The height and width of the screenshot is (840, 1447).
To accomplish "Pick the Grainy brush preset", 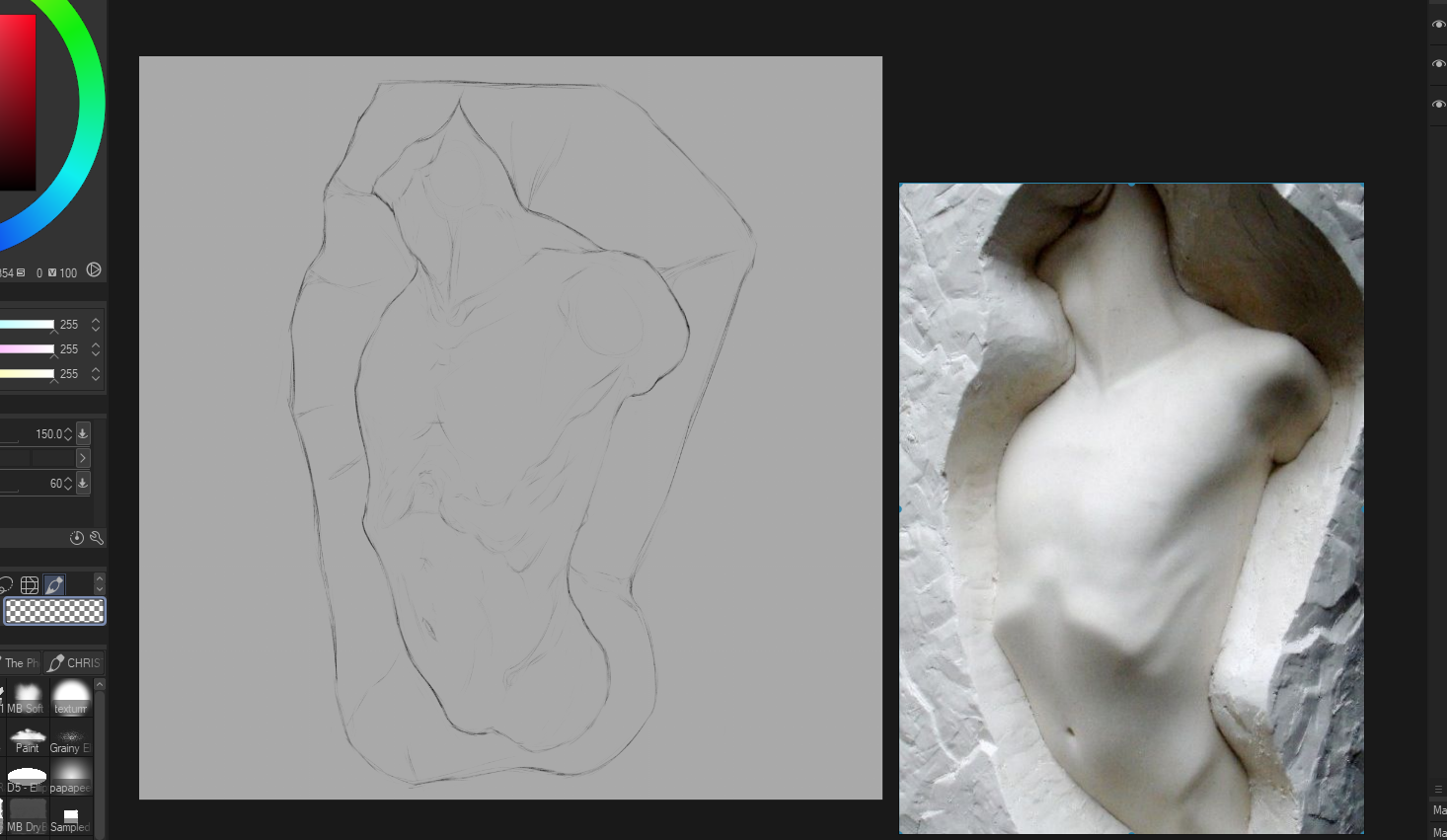I will 71,737.
